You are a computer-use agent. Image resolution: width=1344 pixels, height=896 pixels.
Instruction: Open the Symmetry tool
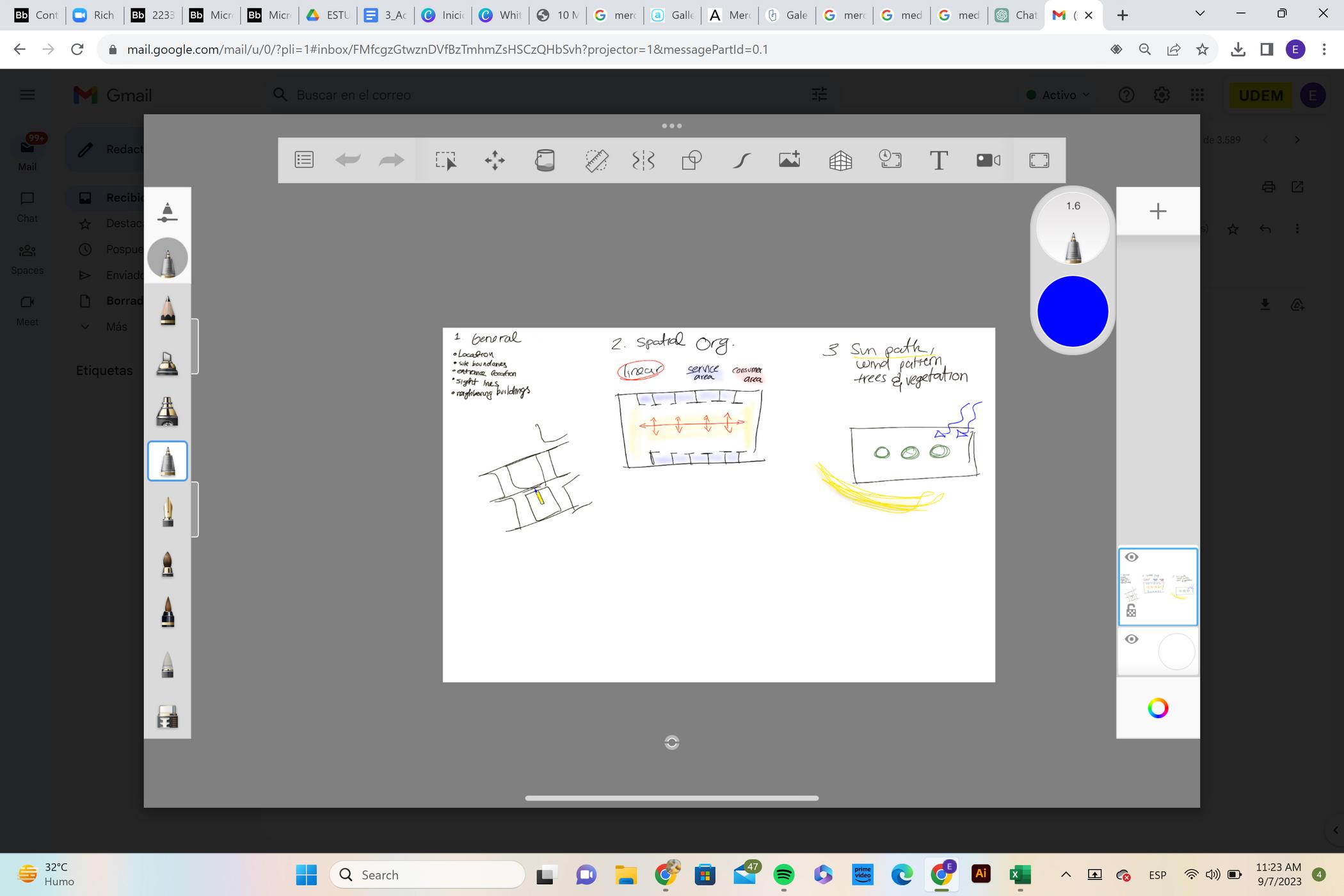[x=643, y=160]
